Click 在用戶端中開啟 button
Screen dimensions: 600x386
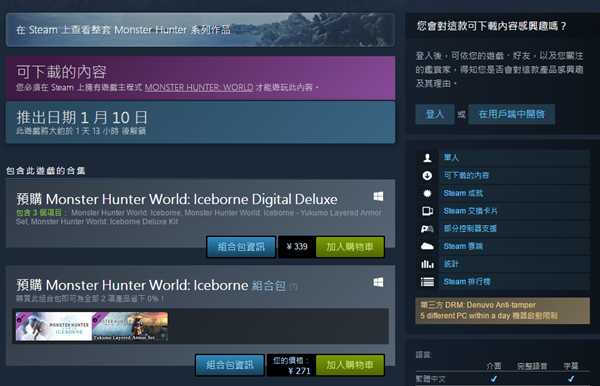pos(512,114)
